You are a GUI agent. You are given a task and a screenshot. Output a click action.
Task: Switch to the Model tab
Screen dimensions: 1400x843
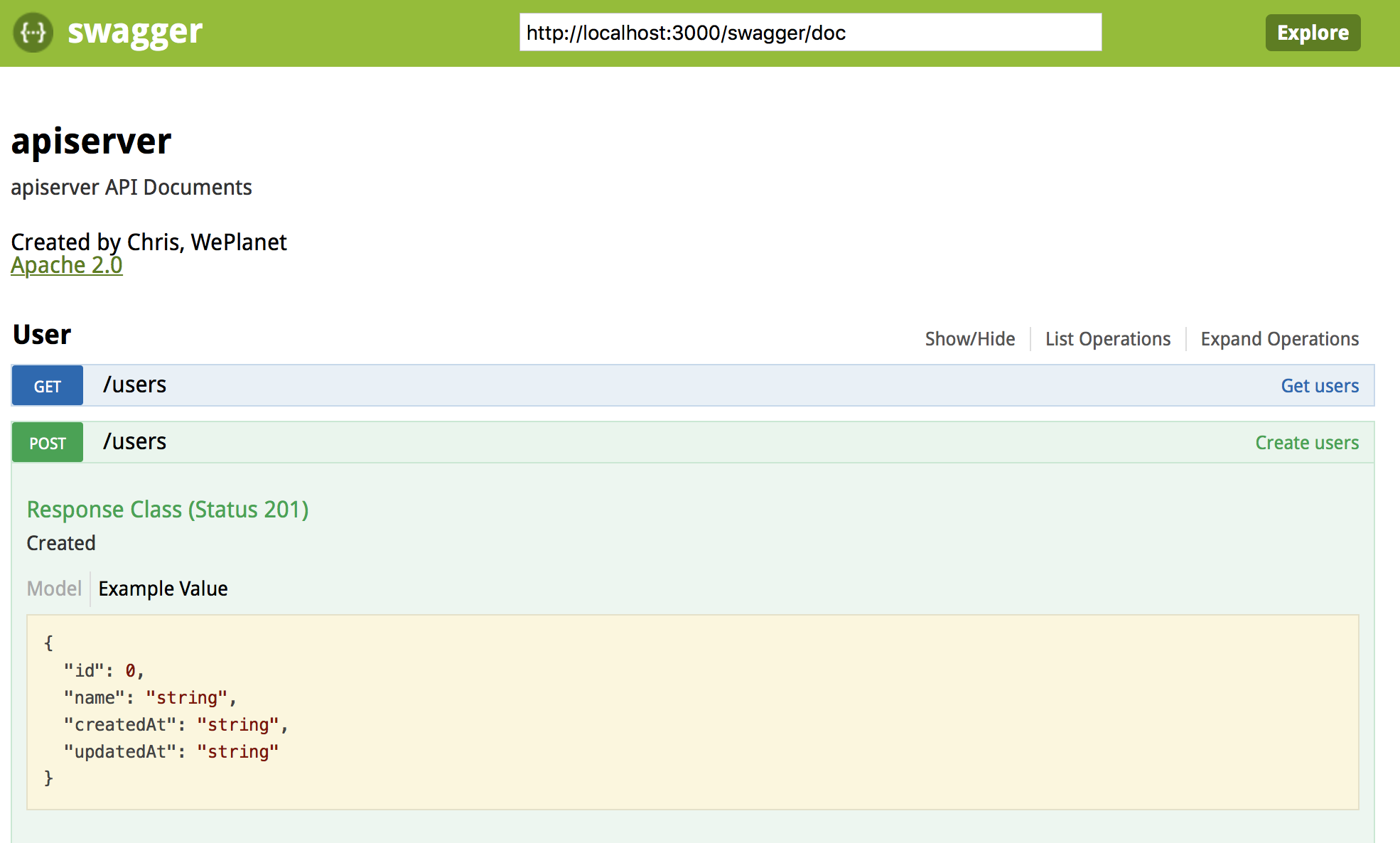click(54, 589)
